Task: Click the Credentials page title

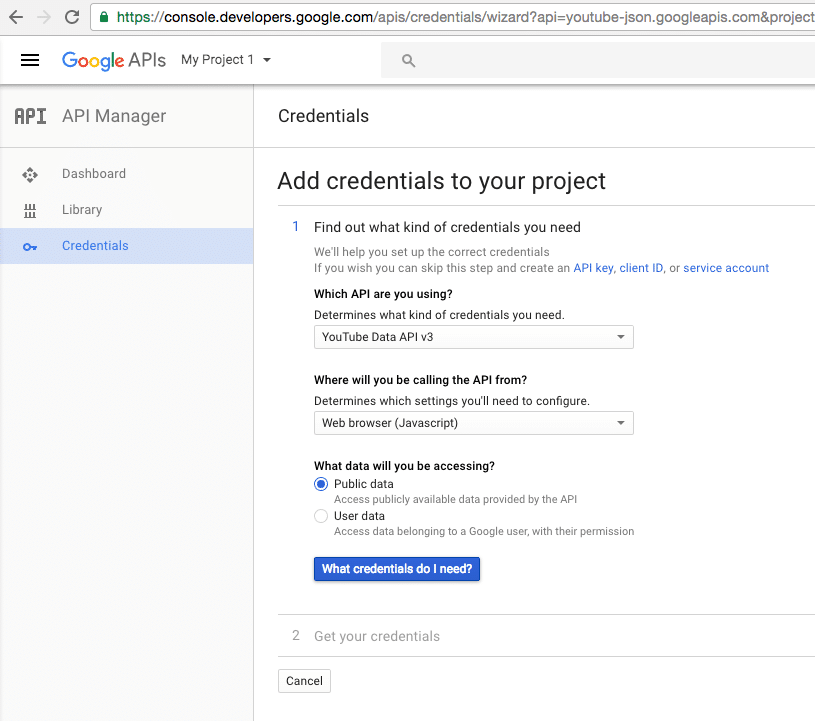Action: (323, 116)
